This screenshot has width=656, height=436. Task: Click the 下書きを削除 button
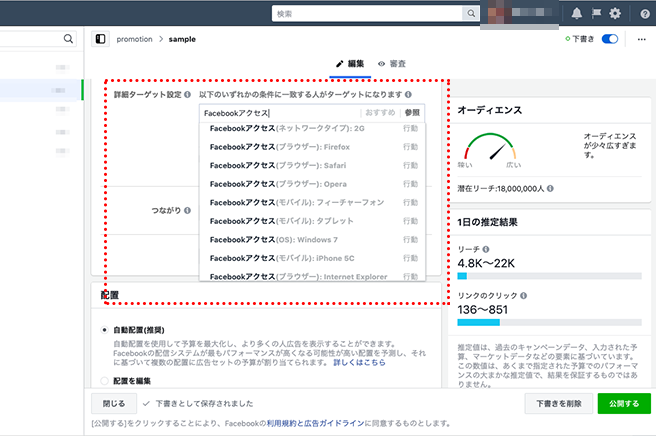click(x=559, y=404)
